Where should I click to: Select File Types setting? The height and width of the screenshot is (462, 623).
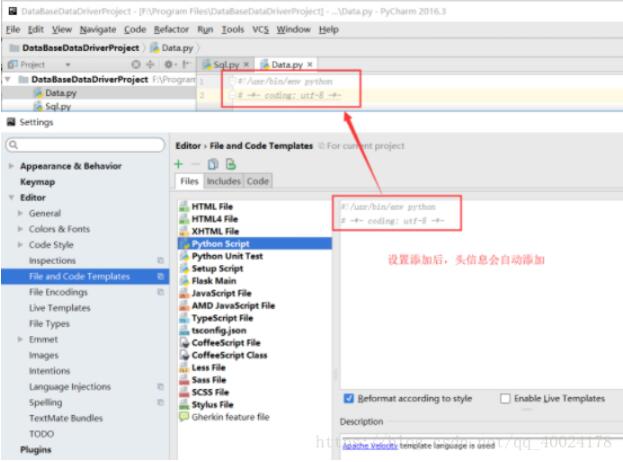[49, 324]
